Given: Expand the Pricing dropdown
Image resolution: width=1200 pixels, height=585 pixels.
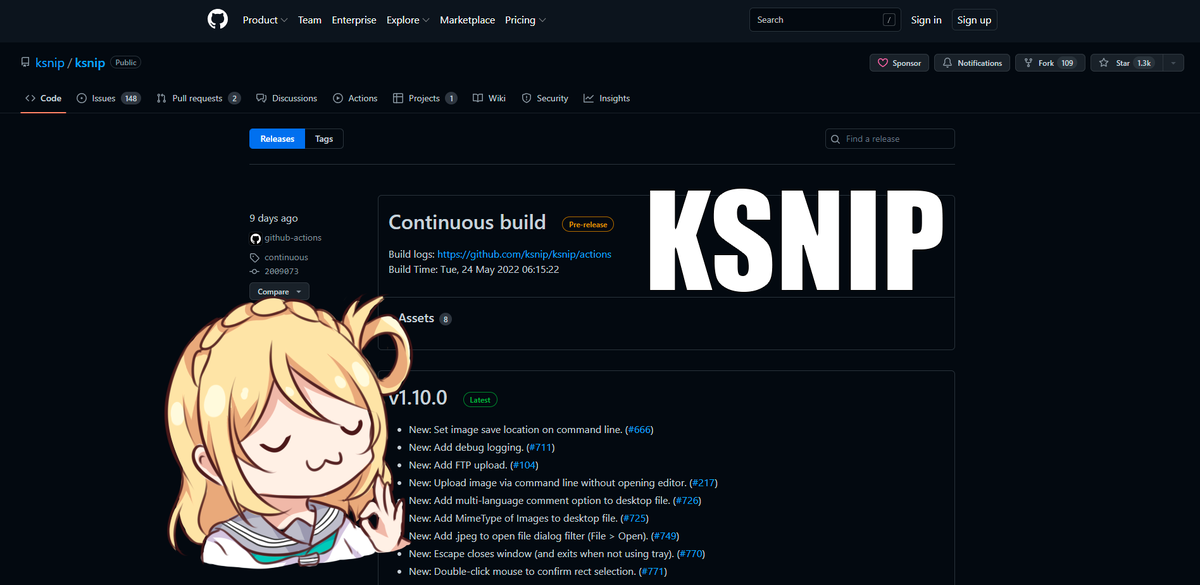Looking at the screenshot, I should [524, 20].
